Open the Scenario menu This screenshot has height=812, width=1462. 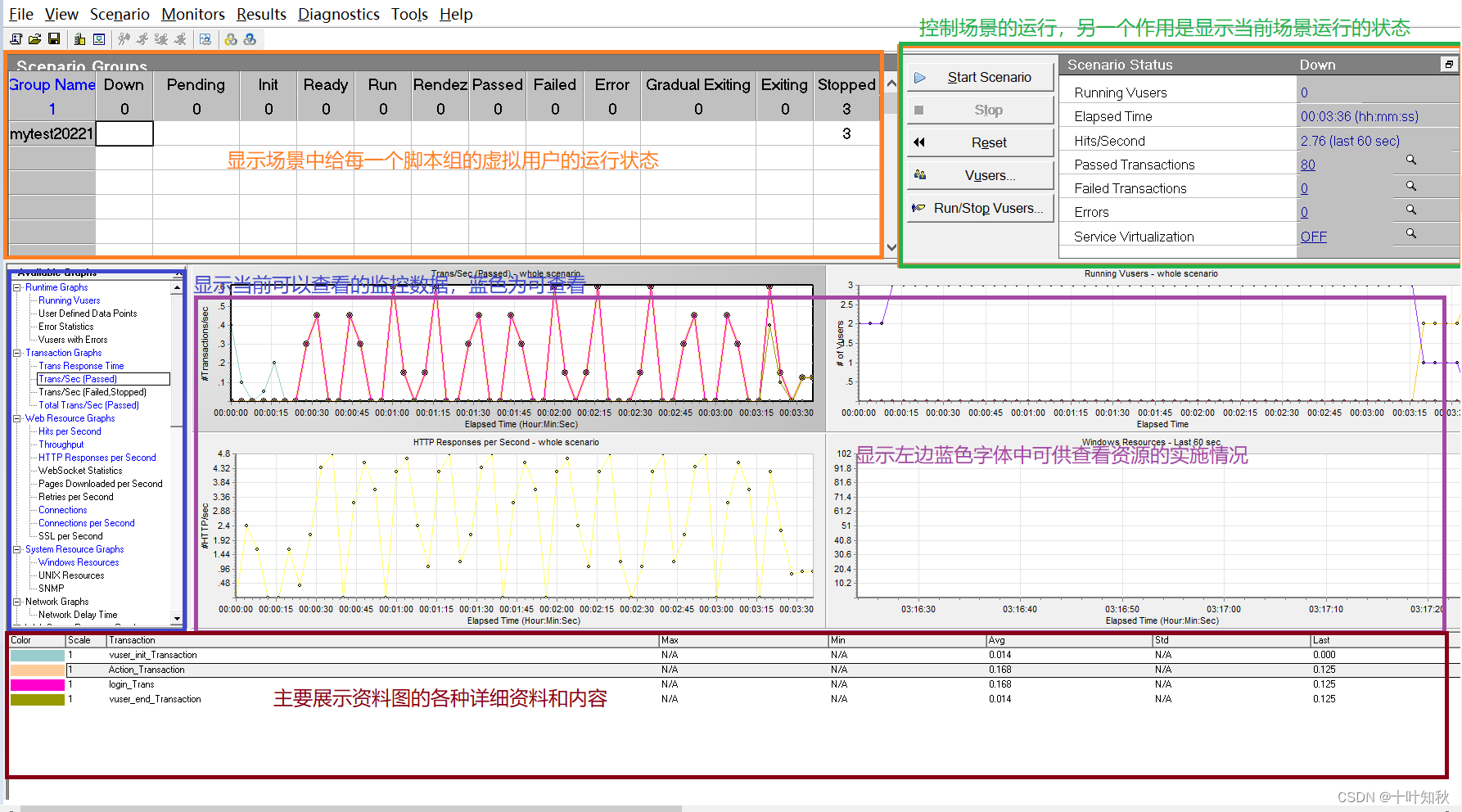point(120,14)
